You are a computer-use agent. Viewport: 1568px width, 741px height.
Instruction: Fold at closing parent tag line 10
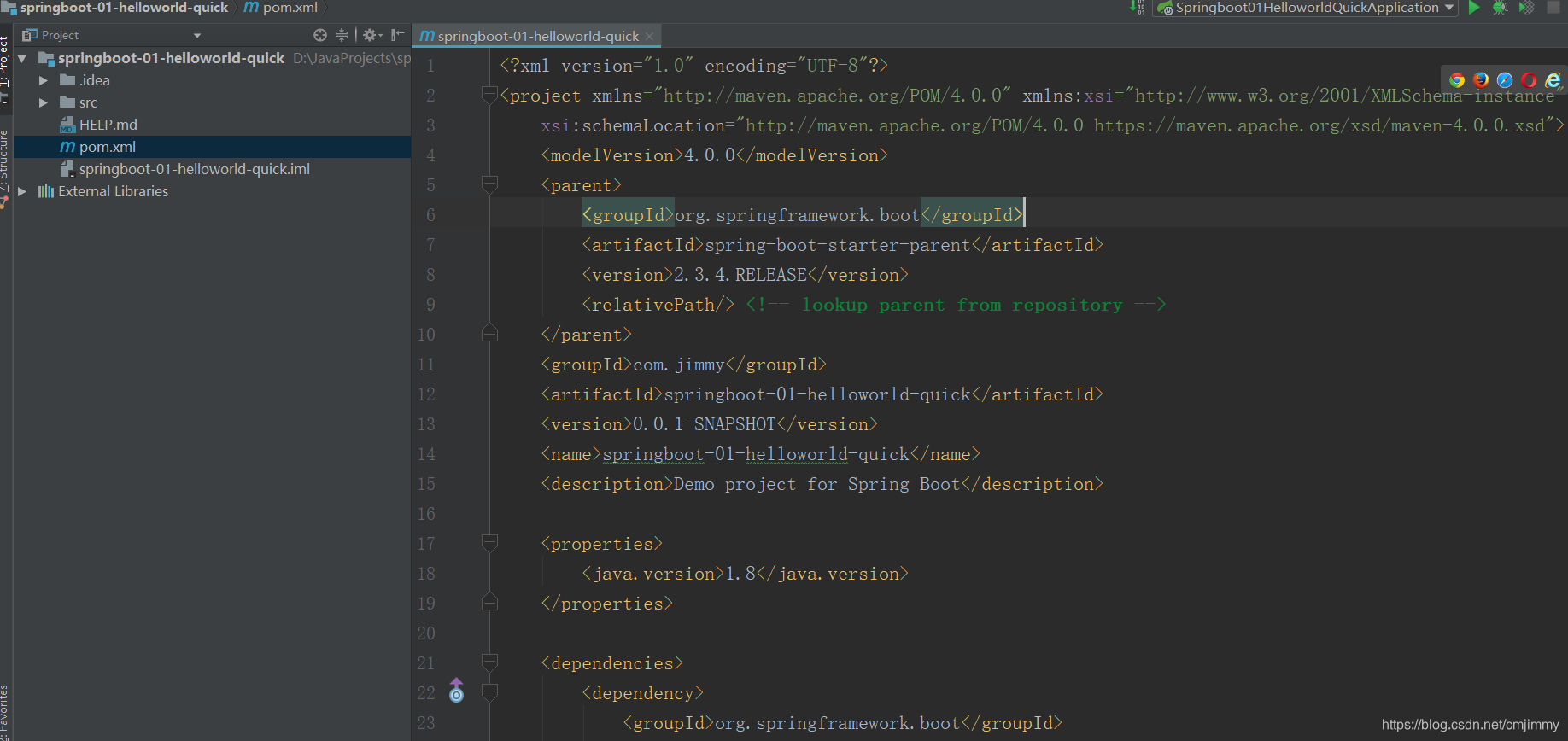click(x=489, y=333)
